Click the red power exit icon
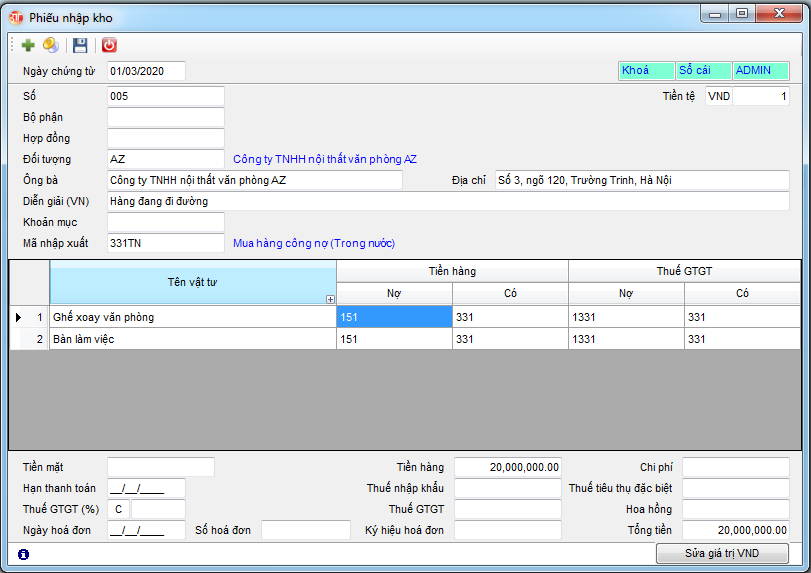 (x=109, y=45)
